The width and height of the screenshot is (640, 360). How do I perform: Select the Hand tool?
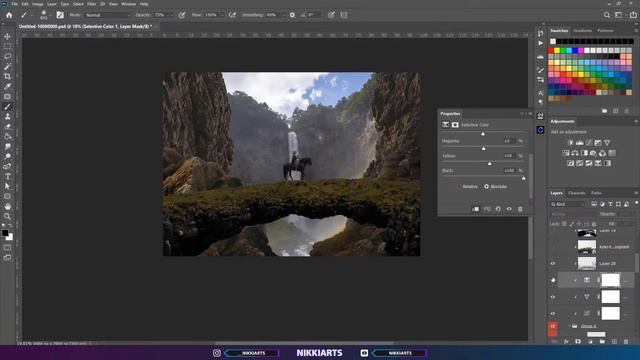point(7,207)
